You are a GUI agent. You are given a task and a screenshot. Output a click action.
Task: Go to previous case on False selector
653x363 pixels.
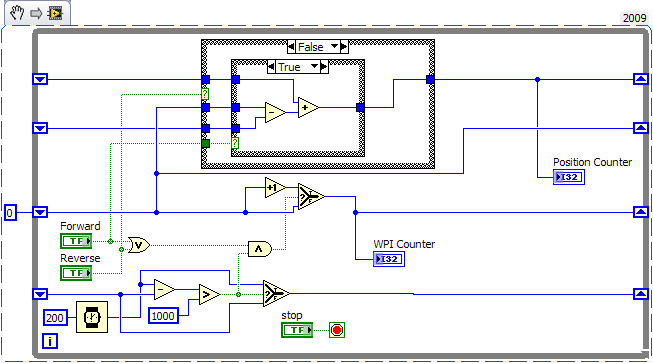(x=291, y=47)
